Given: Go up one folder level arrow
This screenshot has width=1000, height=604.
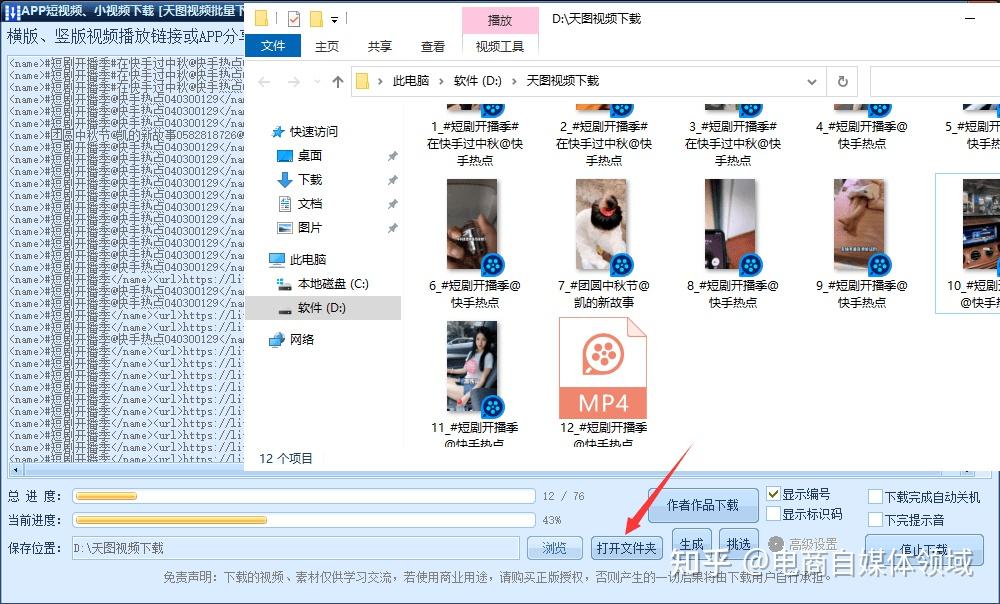Looking at the screenshot, I should (x=338, y=82).
